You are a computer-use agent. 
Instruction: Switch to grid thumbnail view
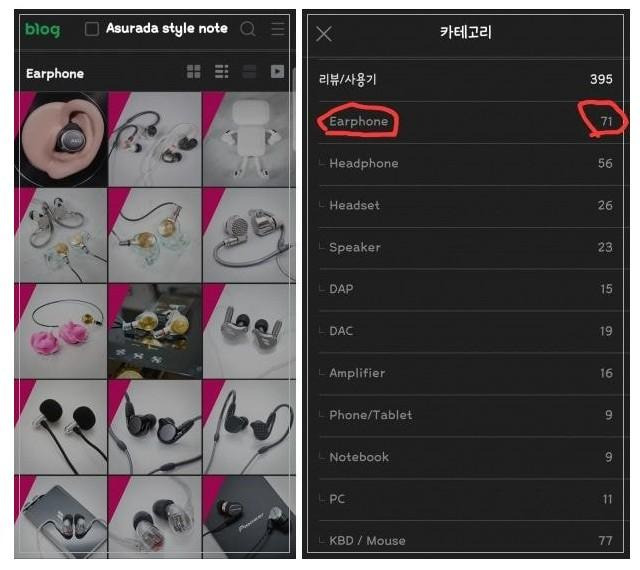pos(193,71)
